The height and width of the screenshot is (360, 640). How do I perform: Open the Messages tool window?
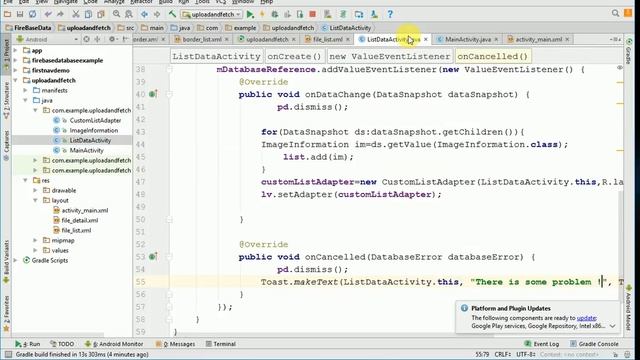tap(175, 344)
